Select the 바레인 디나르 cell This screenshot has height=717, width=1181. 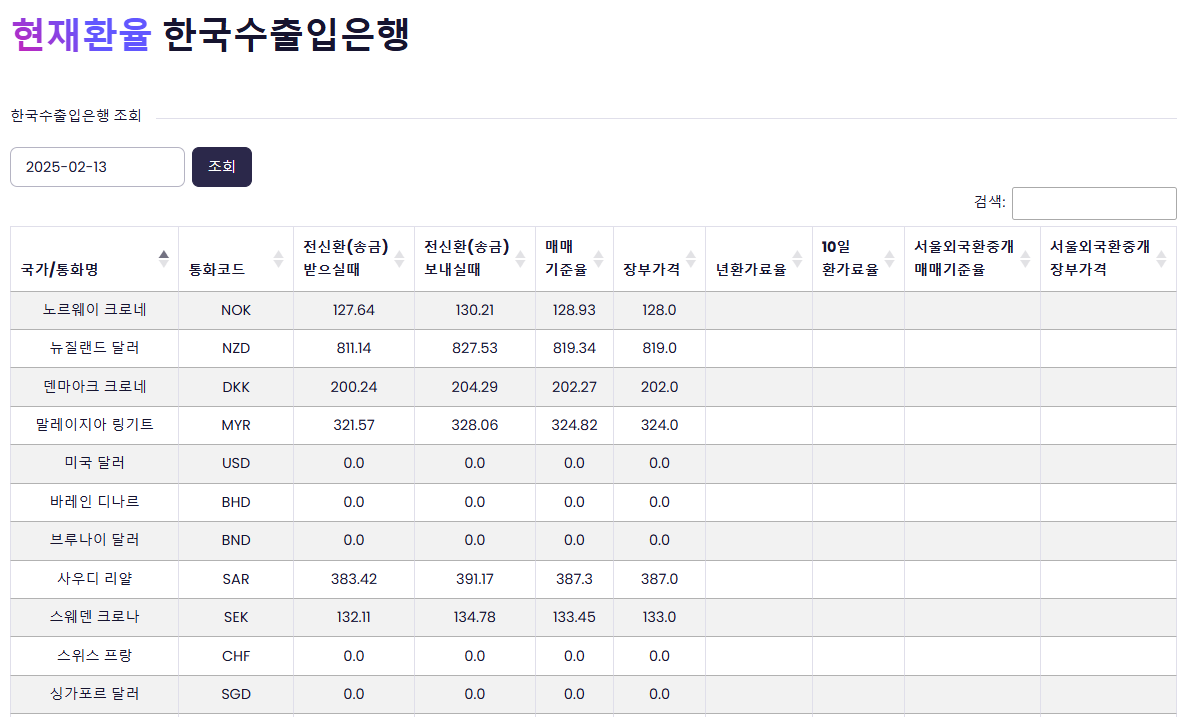click(x=94, y=502)
